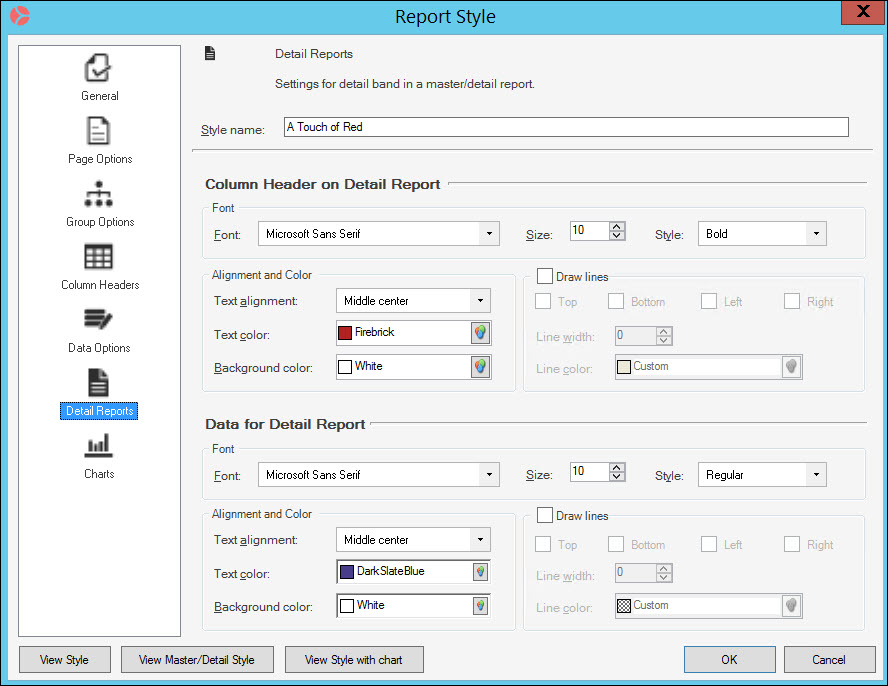Open the color picker beside Text color Firebrick
Viewport: 888px width, 686px height.
click(x=480, y=334)
